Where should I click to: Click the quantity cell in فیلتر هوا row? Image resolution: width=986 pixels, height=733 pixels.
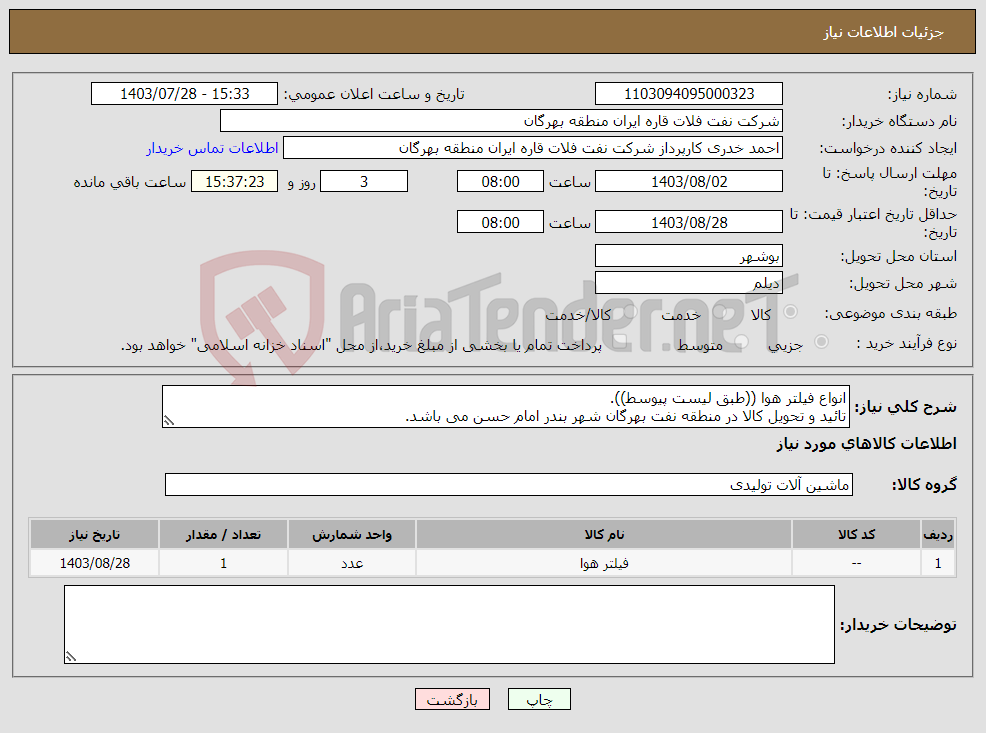[223, 563]
